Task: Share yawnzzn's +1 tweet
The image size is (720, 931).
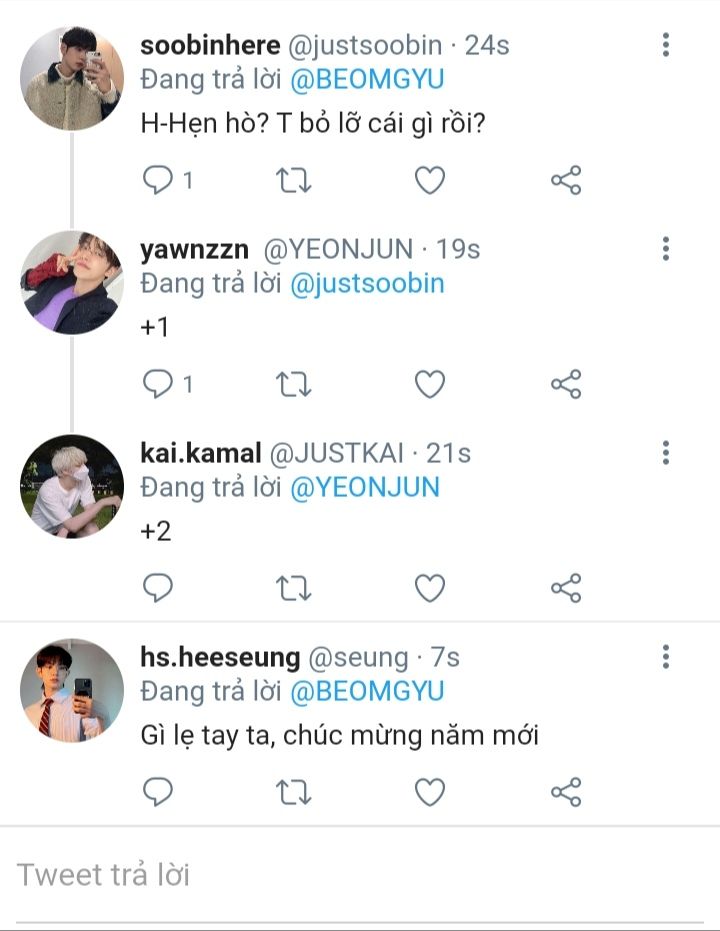Action: point(566,384)
